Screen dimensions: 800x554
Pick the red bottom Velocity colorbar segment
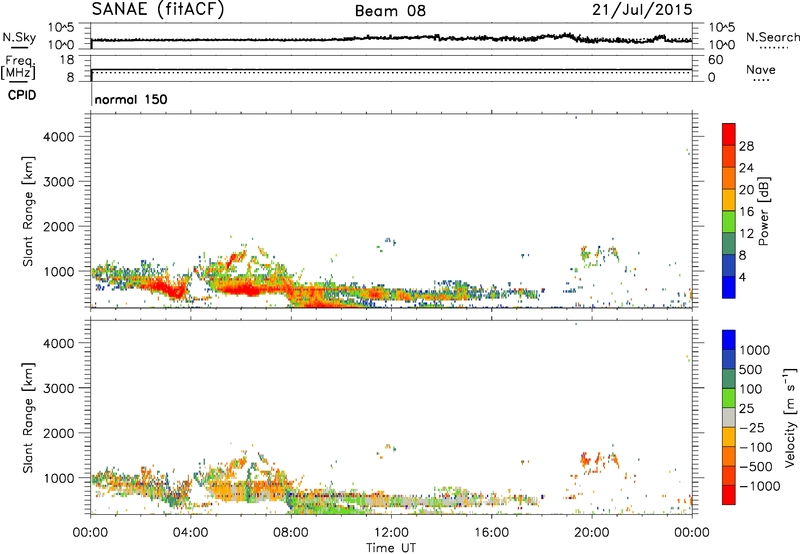click(729, 495)
